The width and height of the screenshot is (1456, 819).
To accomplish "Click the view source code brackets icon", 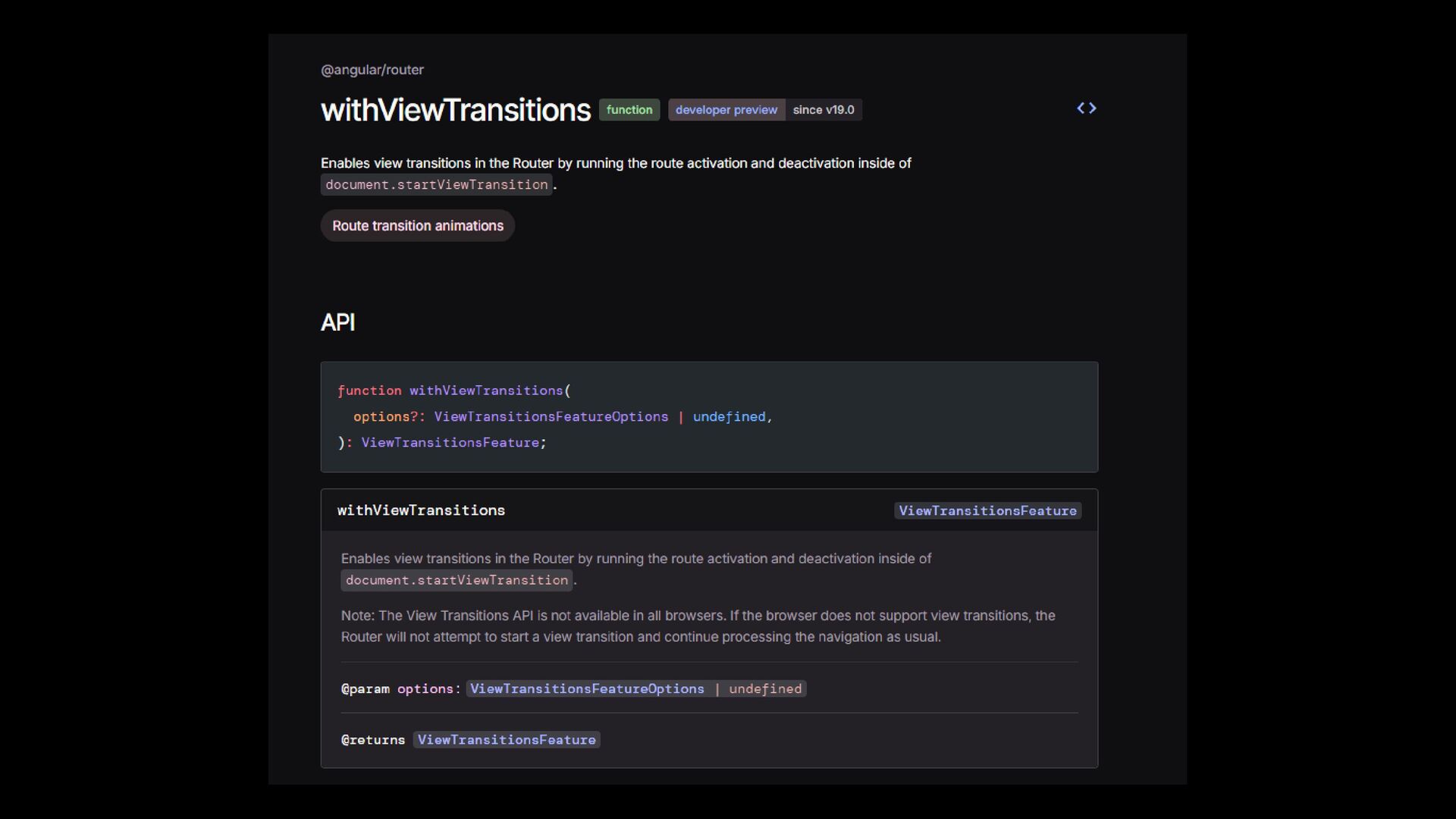I will tap(1086, 108).
